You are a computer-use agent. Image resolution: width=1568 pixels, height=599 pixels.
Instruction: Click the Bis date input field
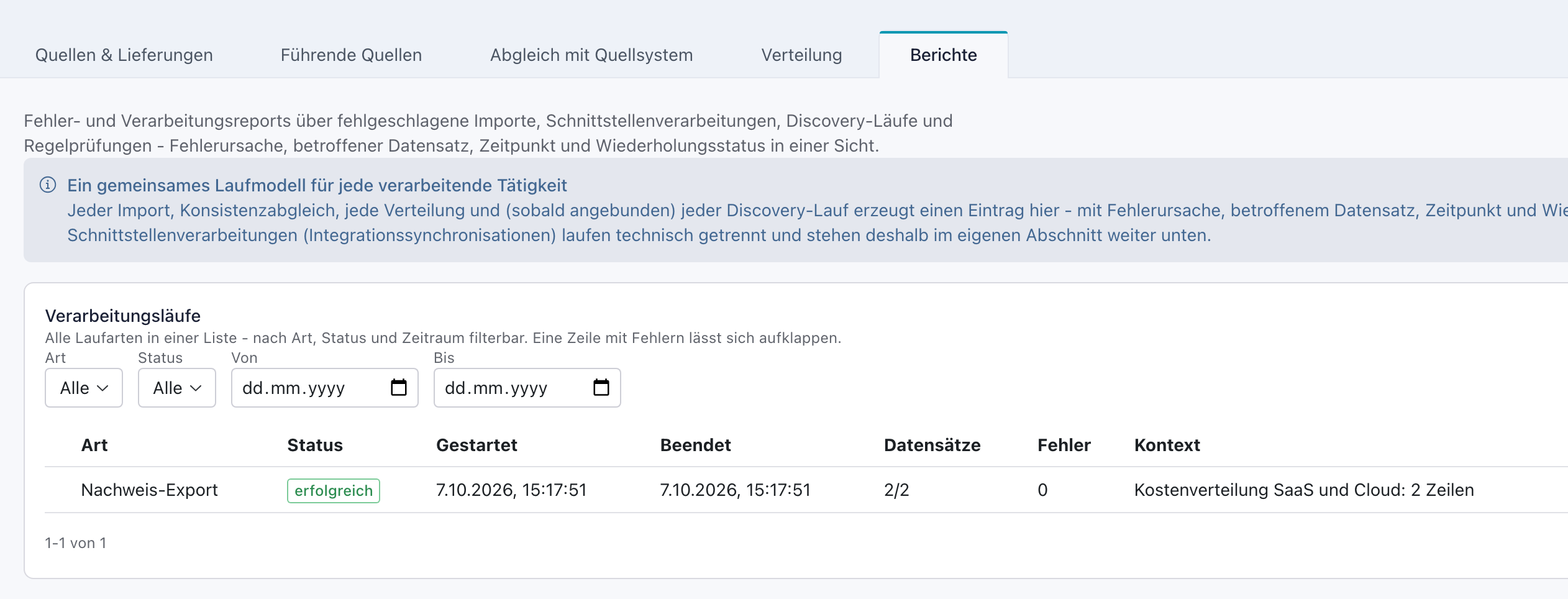pos(527,388)
